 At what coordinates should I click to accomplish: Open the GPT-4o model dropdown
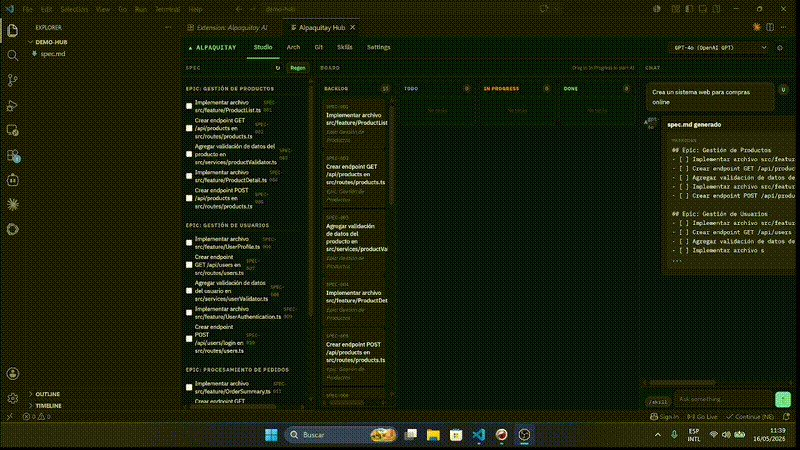click(x=719, y=48)
